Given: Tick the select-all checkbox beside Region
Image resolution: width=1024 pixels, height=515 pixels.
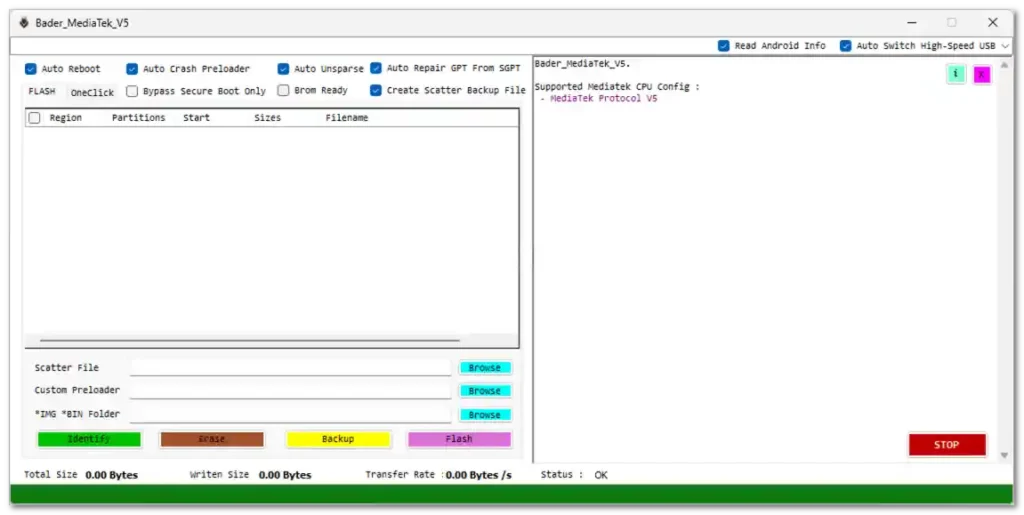Looking at the screenshot, I should tap(35, 118).
